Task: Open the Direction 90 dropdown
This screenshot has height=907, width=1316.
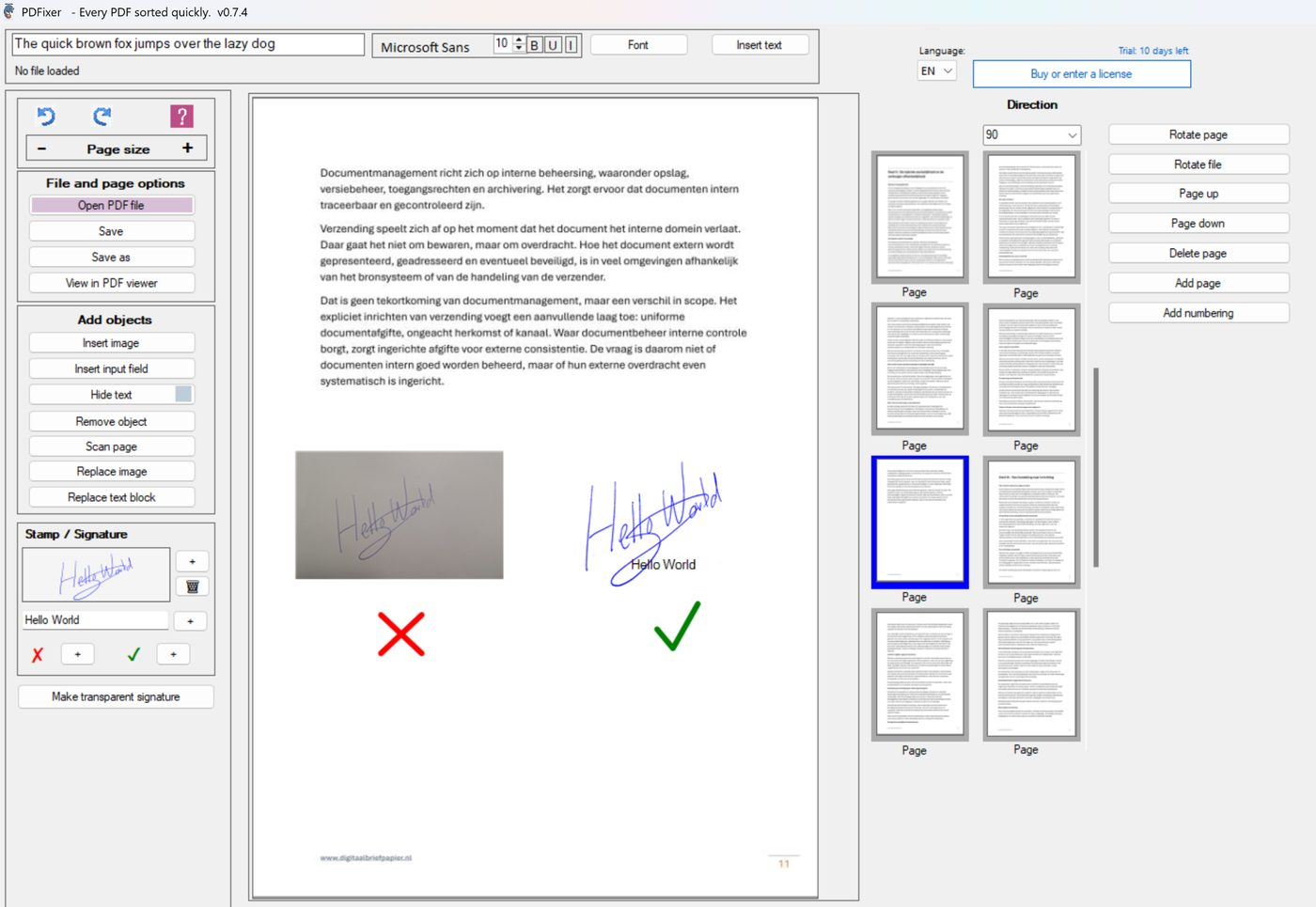Action: 1031,135
